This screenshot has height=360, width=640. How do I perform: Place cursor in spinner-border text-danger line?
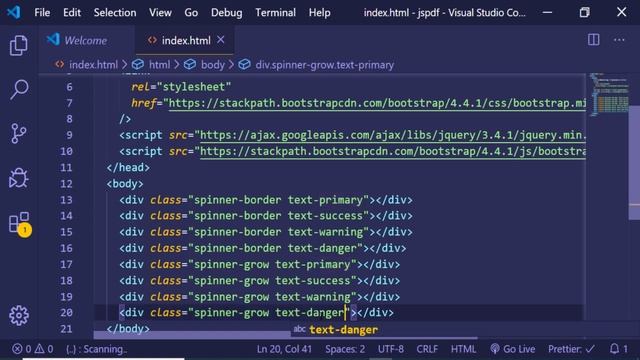tap(262, 248)
